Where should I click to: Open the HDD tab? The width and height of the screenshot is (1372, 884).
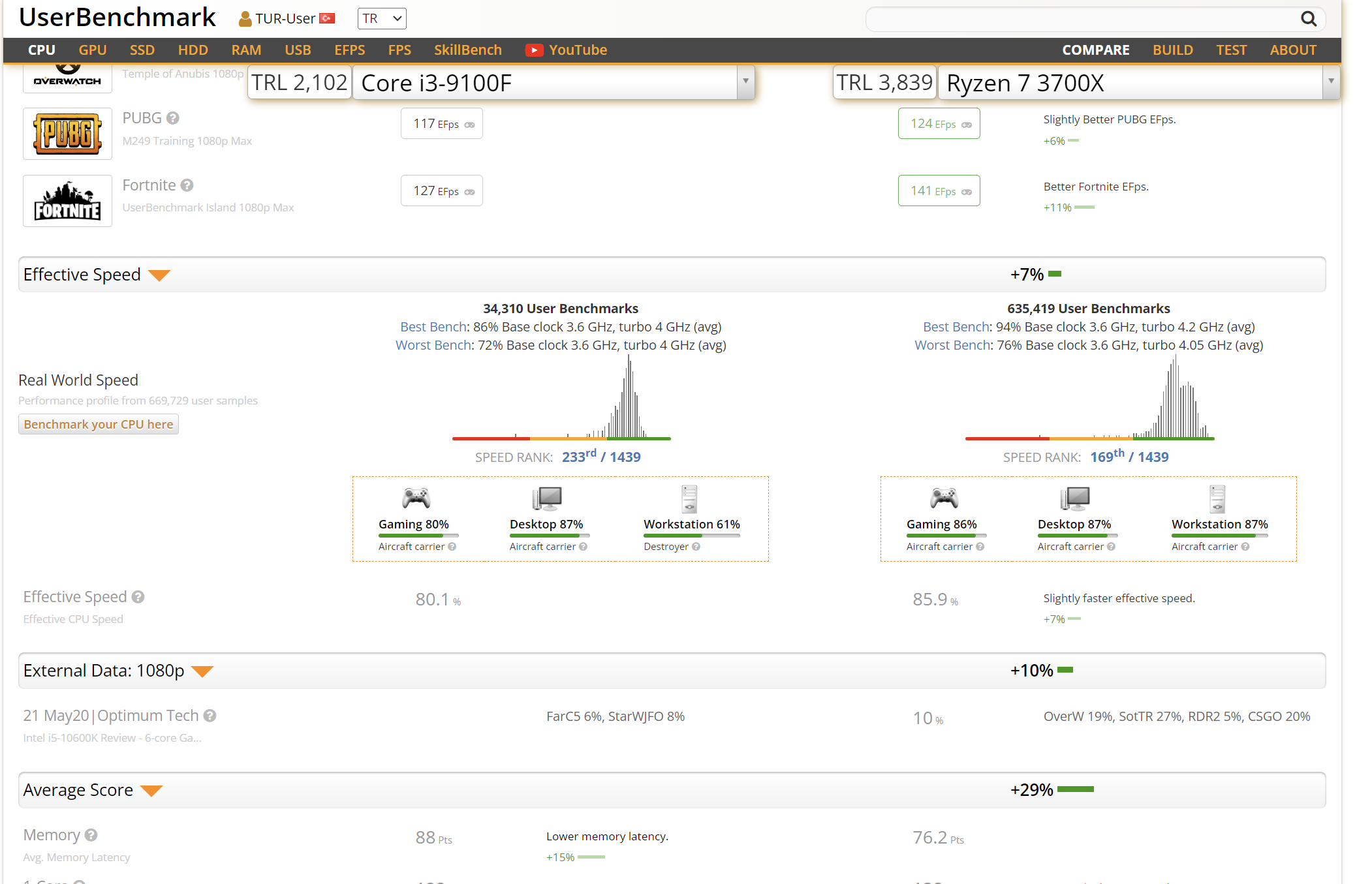click(x=193, y=50)
